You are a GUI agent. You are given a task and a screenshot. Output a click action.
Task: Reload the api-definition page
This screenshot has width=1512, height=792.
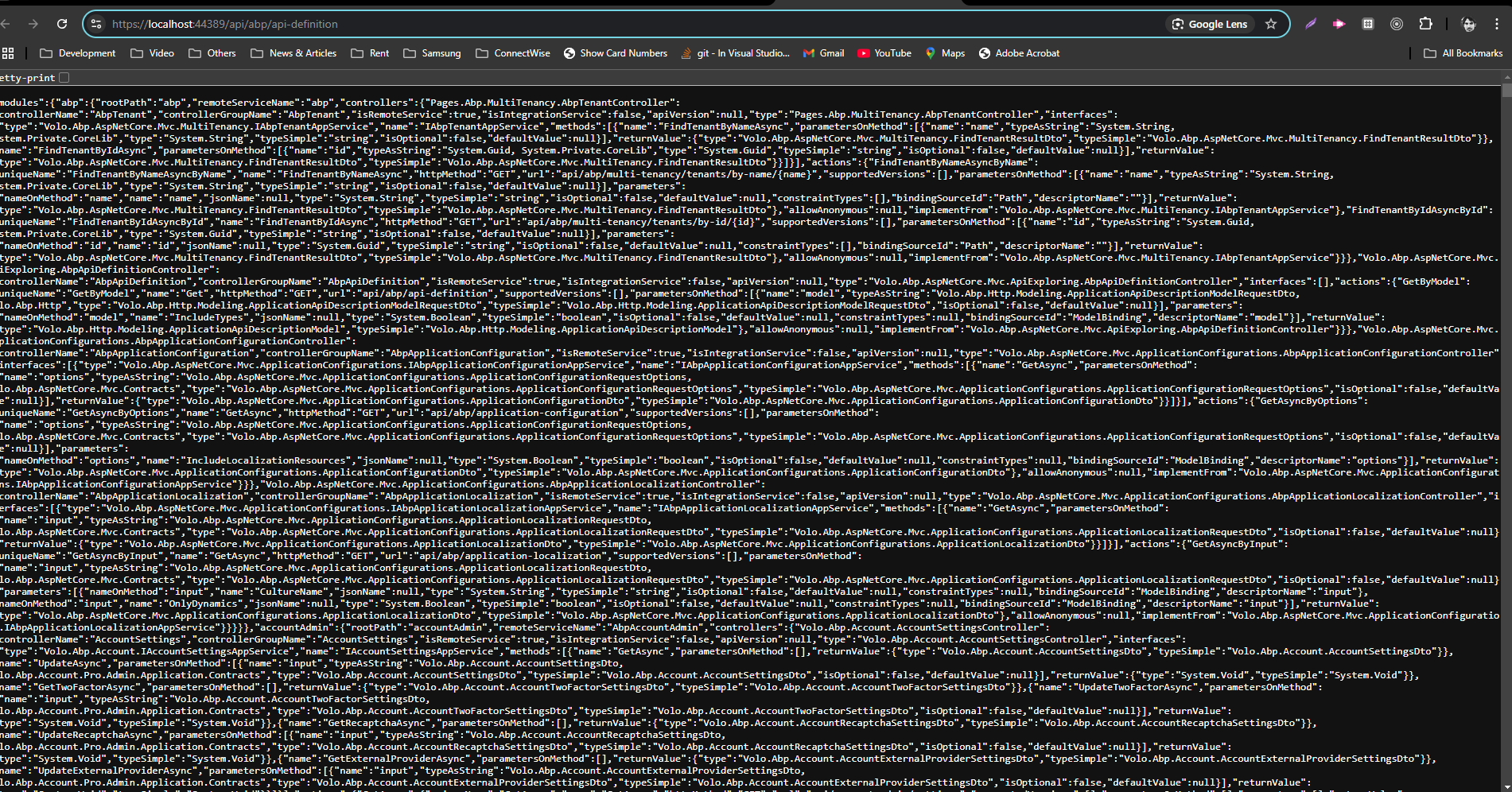point(62,24)
